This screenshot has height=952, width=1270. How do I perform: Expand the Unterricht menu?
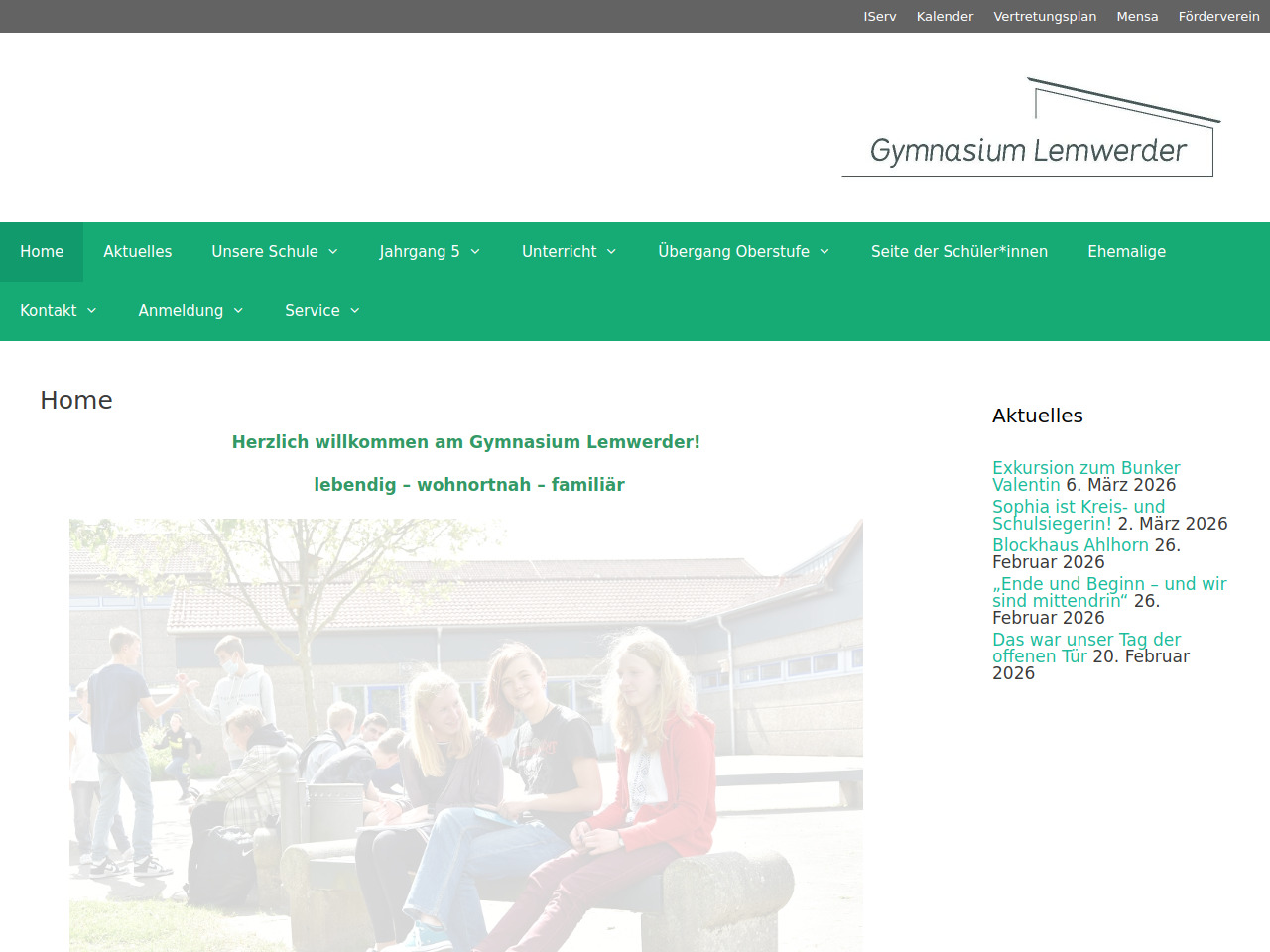pyautogui.click(x=570, y=252)
